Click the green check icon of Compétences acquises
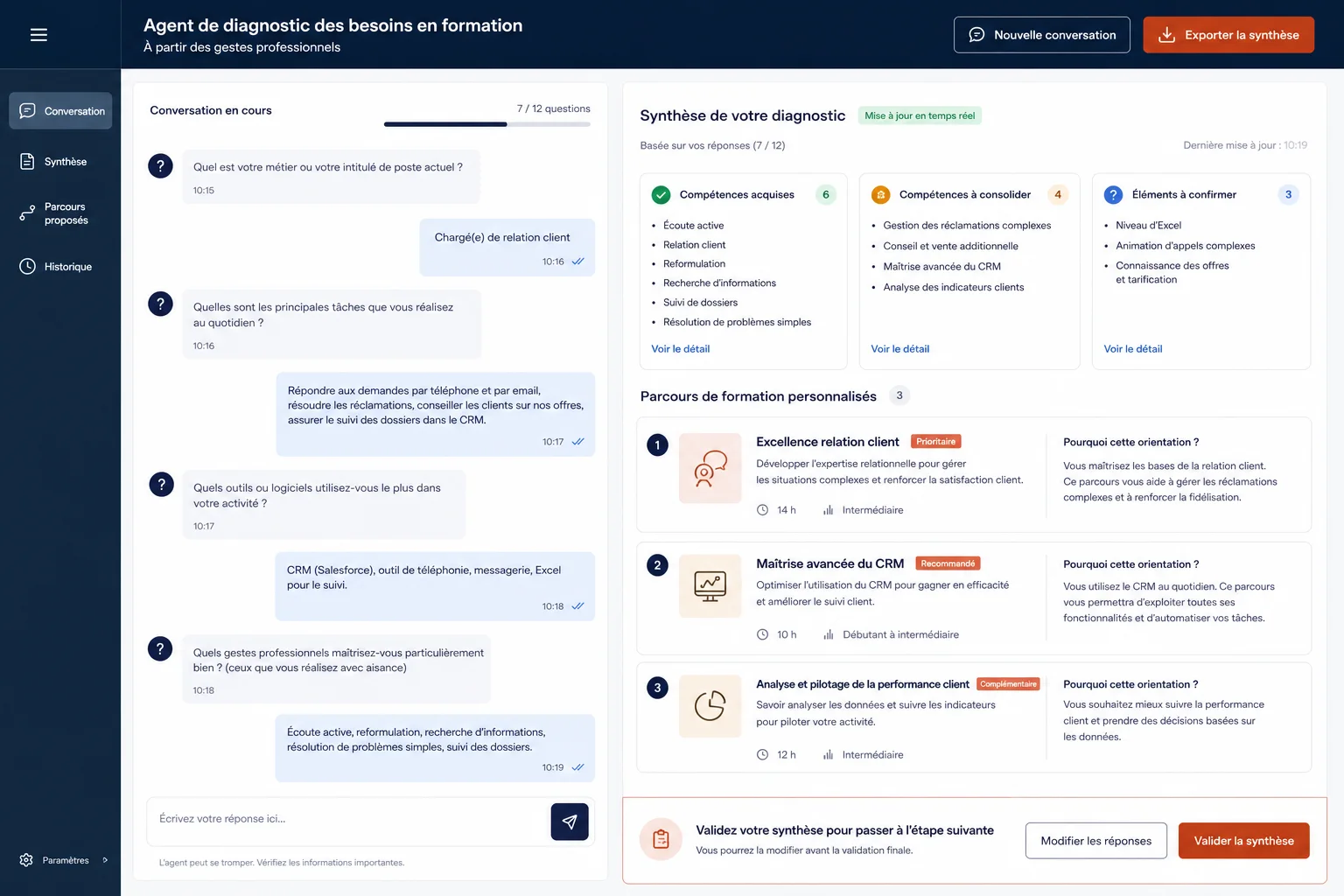The width and height of the screenshot is (1344, 896). coord(661,195)
